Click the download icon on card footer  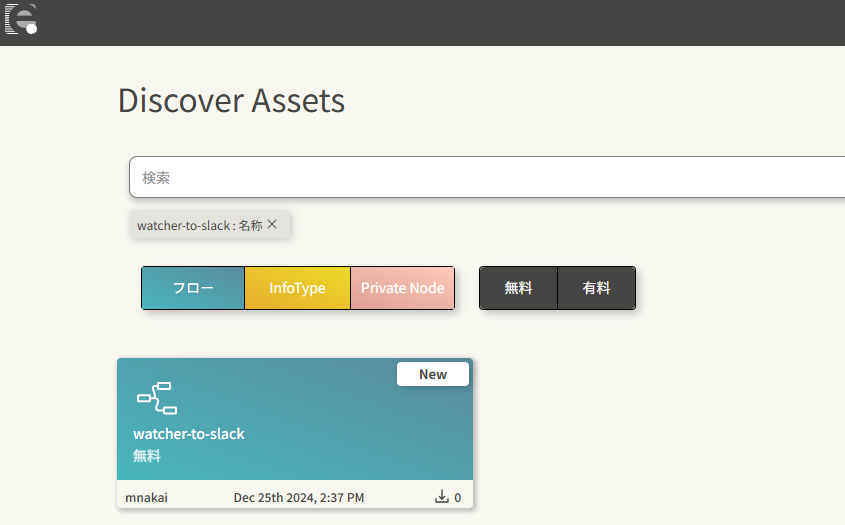click(441, 496)
